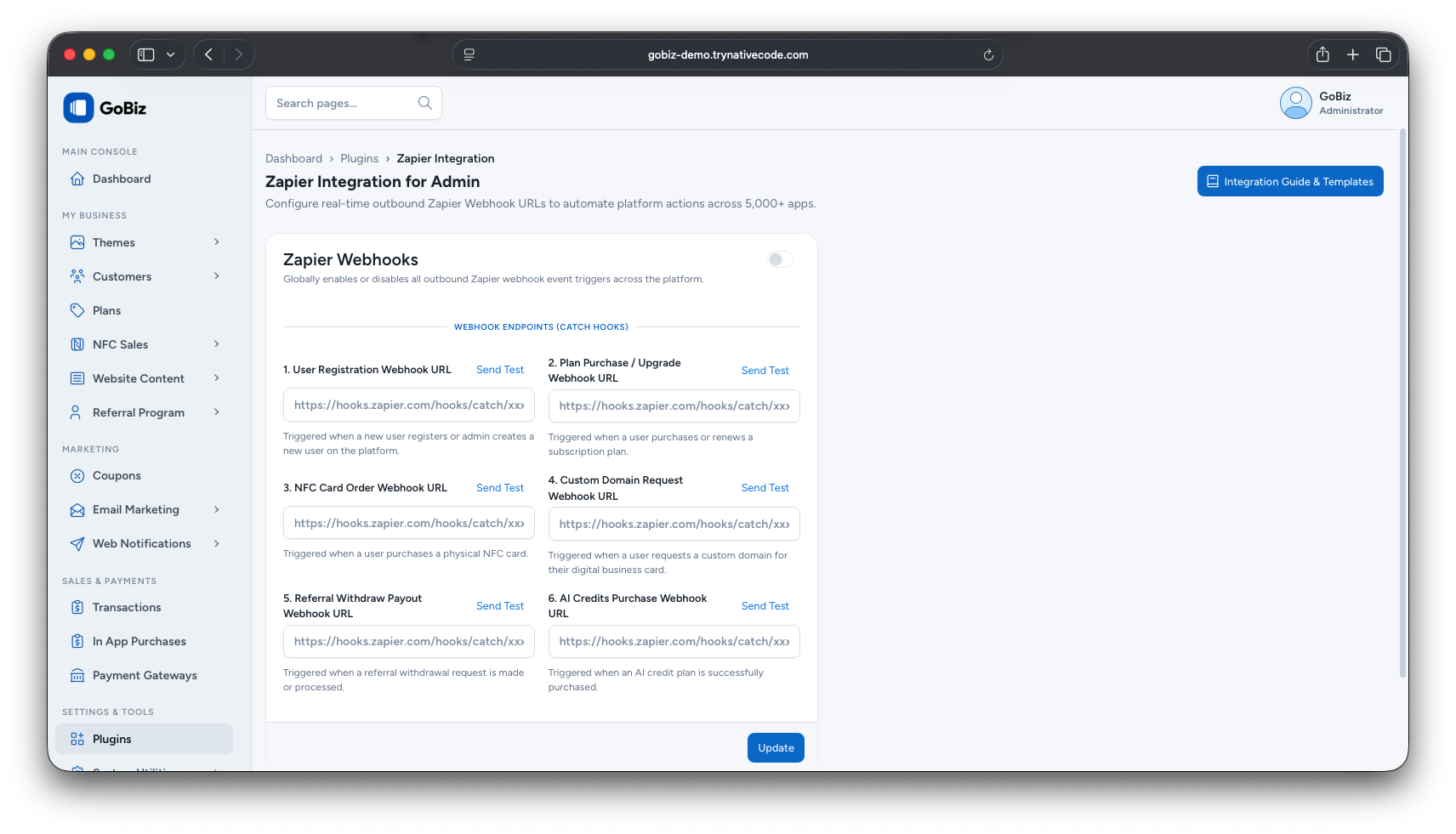Open the Coupons menu item
Image resolution: width=1456 pixels, height=834 pixels.
(x=144, y=476)
